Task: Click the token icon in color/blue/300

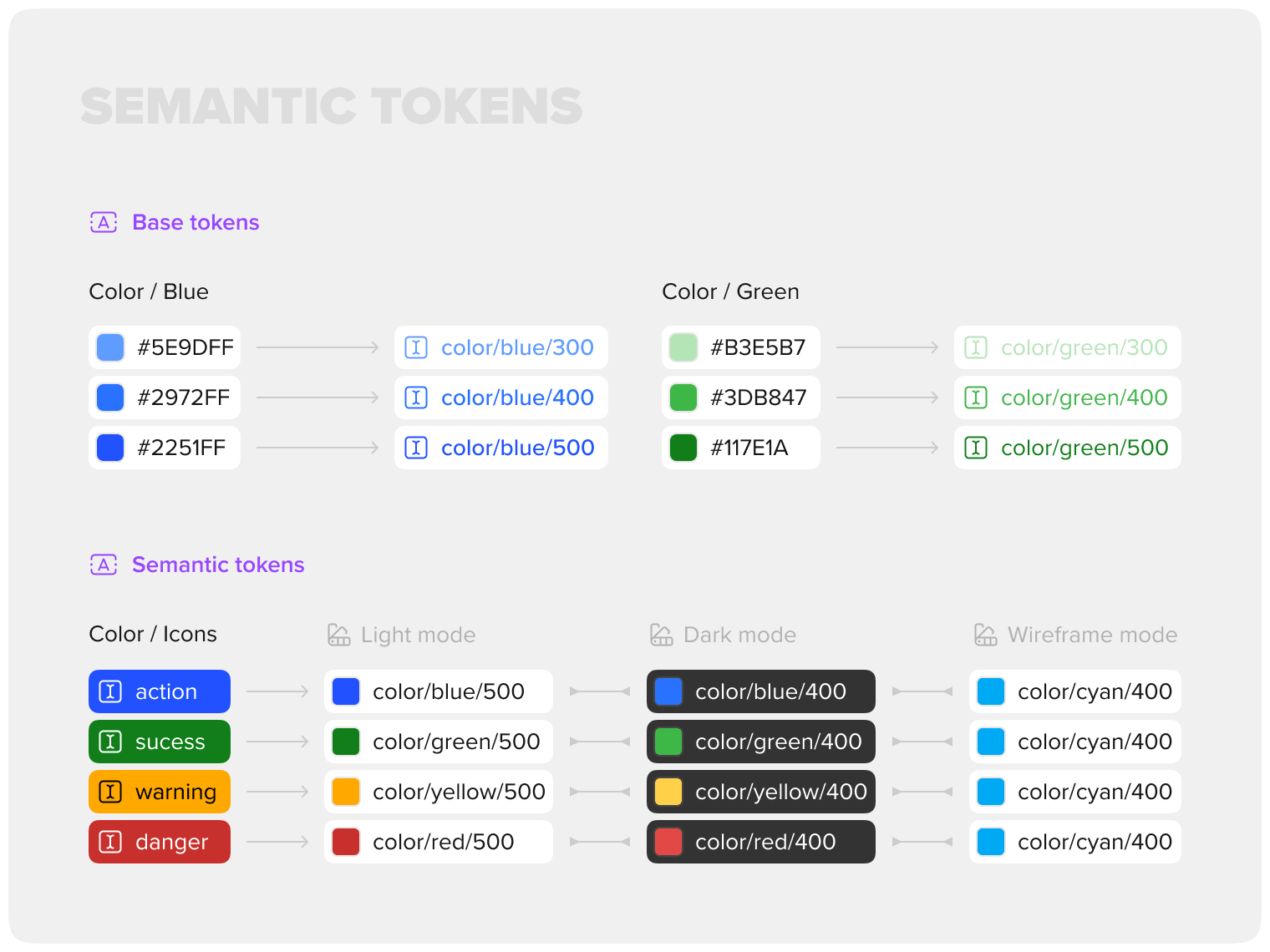Action: pyautogui.click(x=416, y=347)
